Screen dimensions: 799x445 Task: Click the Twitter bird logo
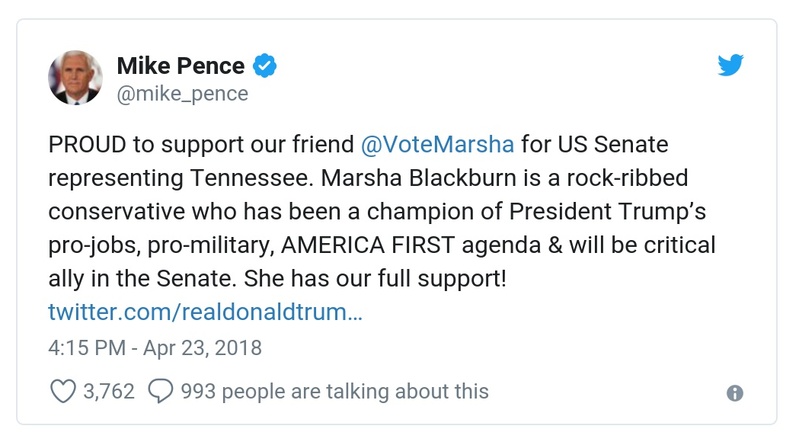coord(731,66)
